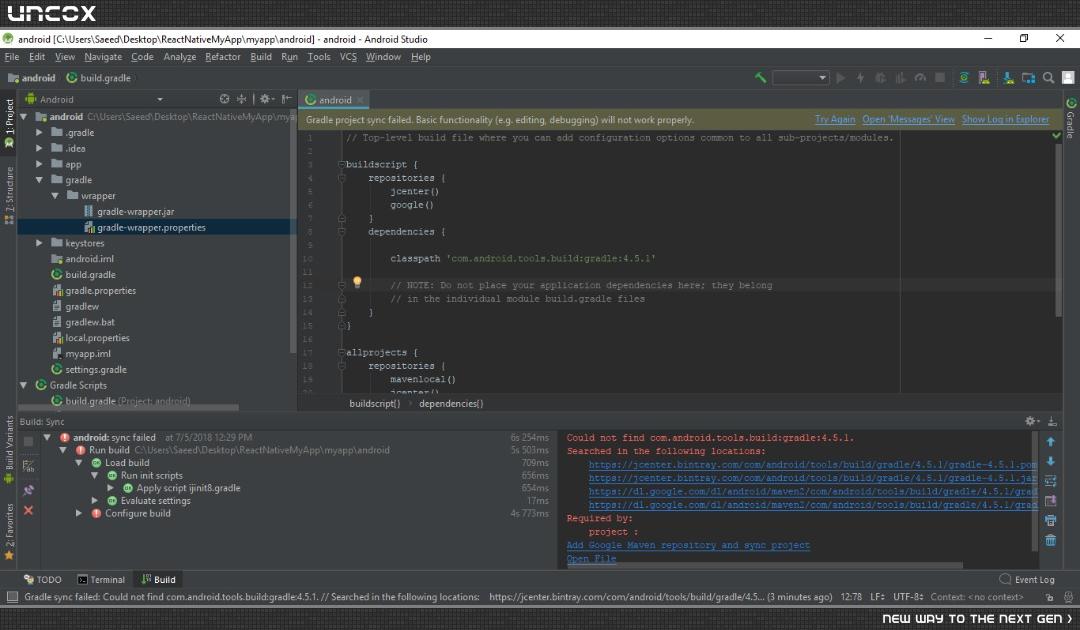Toggle tool window buttons icon at bottom-left
The image size is (1080, 630).
tap(12, 597)
